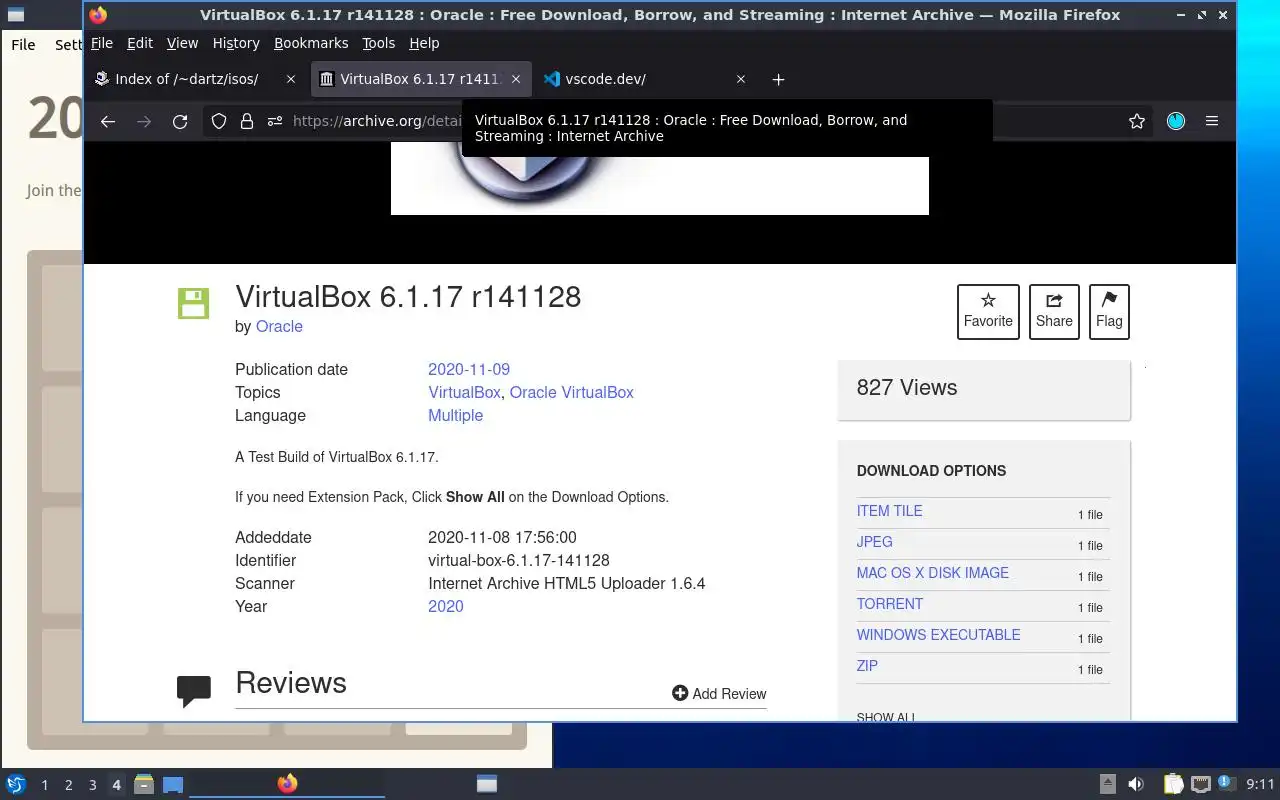Open the desktop start menu icon in taskbar

point(16,784)
